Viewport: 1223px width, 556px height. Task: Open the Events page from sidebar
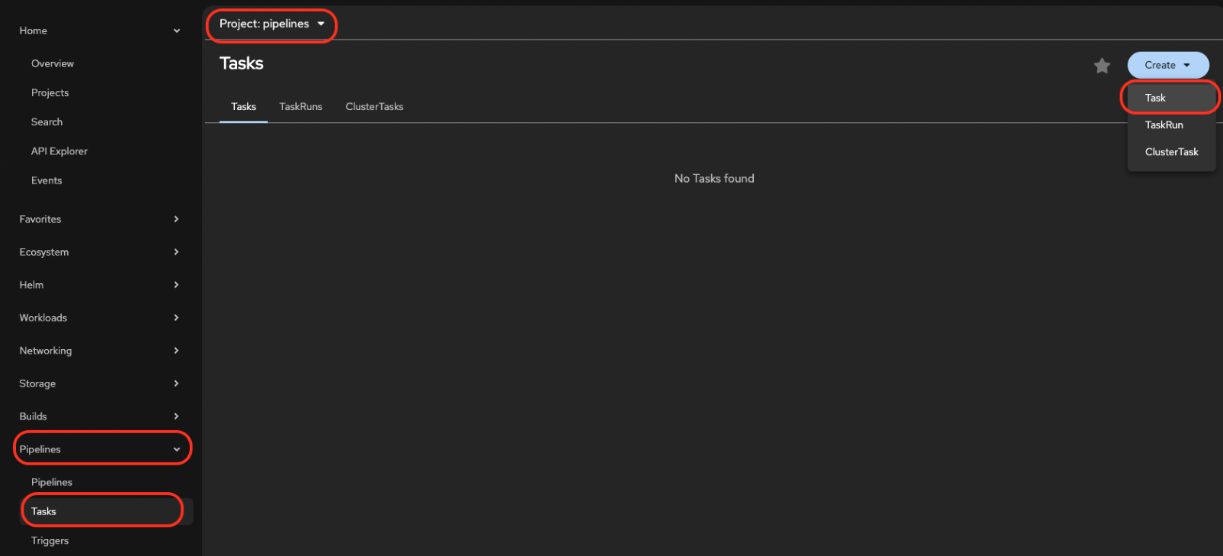click(46, 181)
